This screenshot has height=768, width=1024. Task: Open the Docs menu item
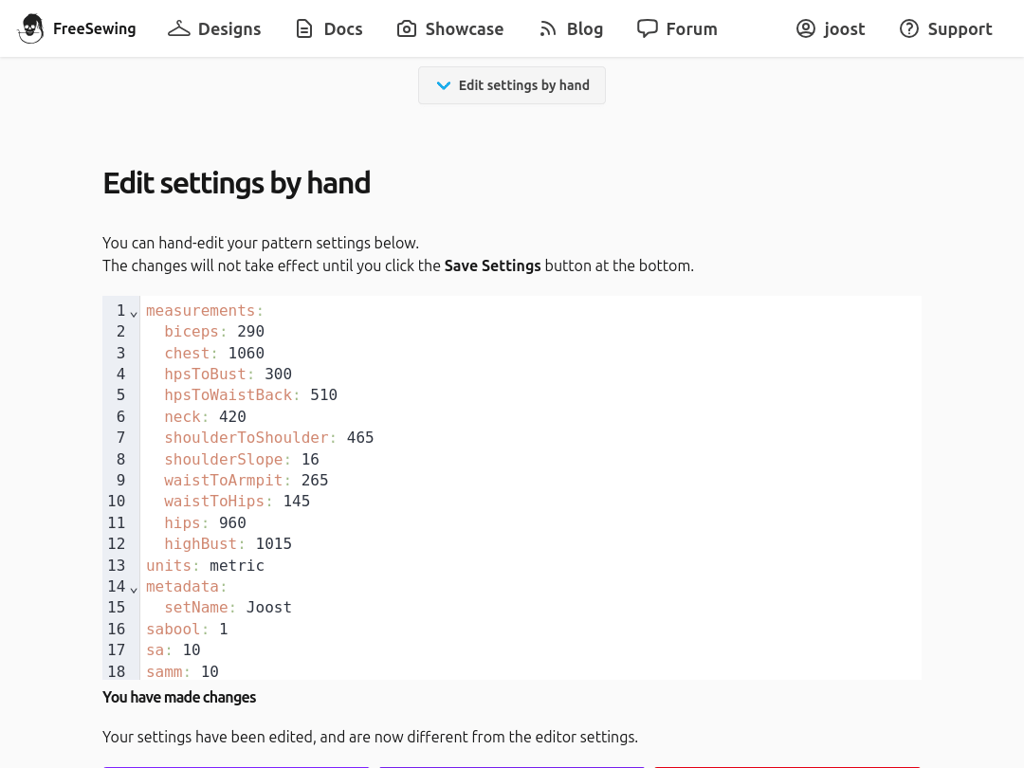[x=329, y=29]
